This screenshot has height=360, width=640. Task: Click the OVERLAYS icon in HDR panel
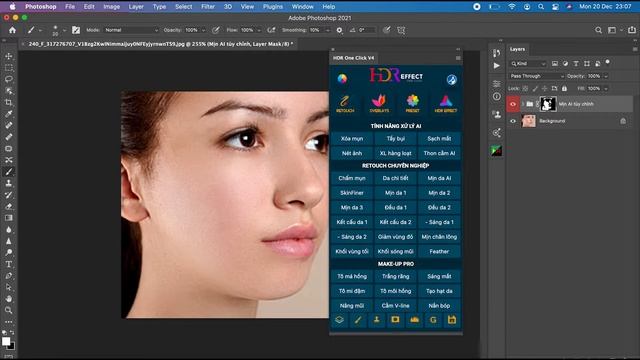[379, 103]
